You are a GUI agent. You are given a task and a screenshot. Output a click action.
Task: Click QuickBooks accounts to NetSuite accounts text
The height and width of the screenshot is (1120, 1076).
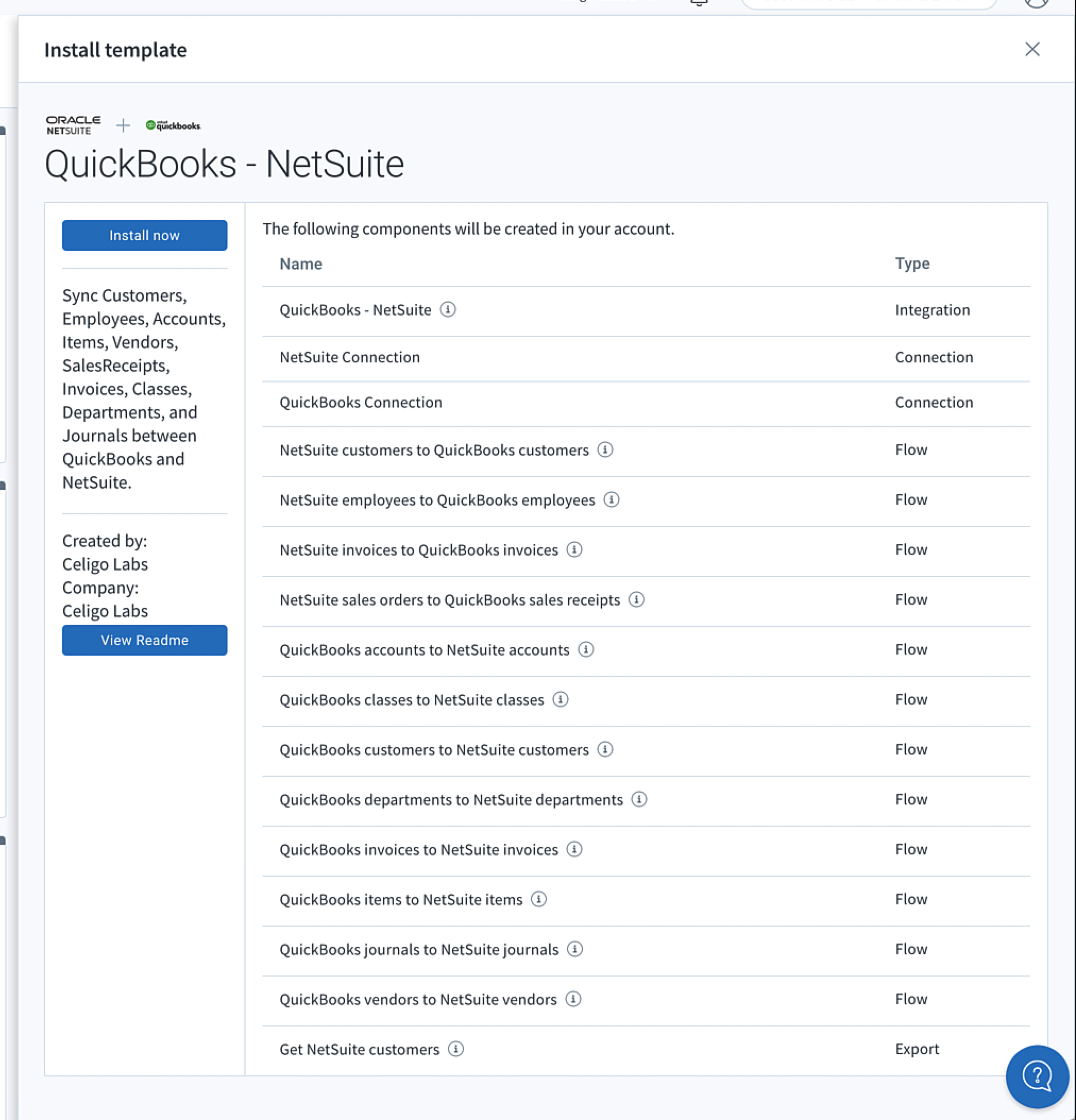(425, 650)
